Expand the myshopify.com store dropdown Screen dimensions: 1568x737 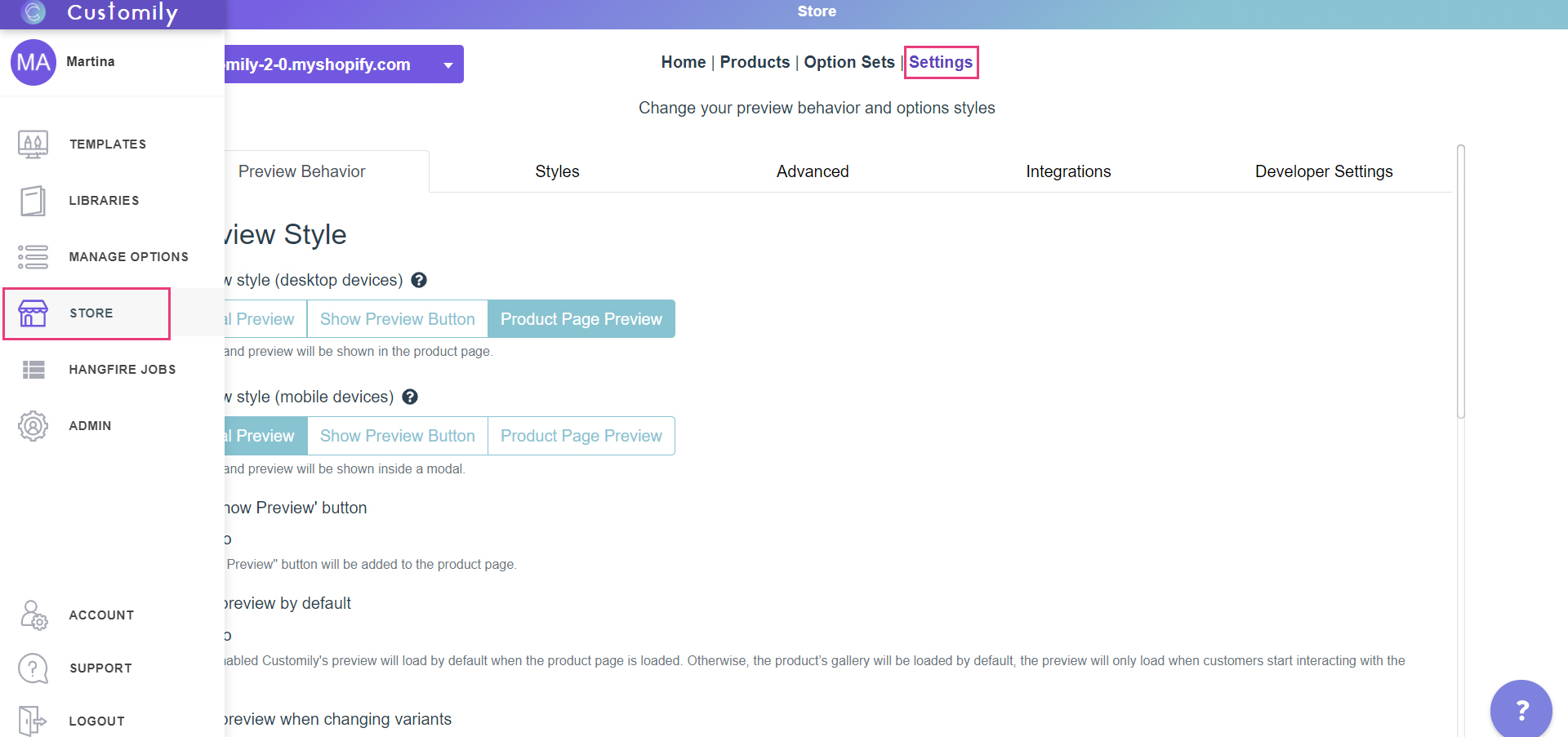pyautogui.click(x=448, y=64)
